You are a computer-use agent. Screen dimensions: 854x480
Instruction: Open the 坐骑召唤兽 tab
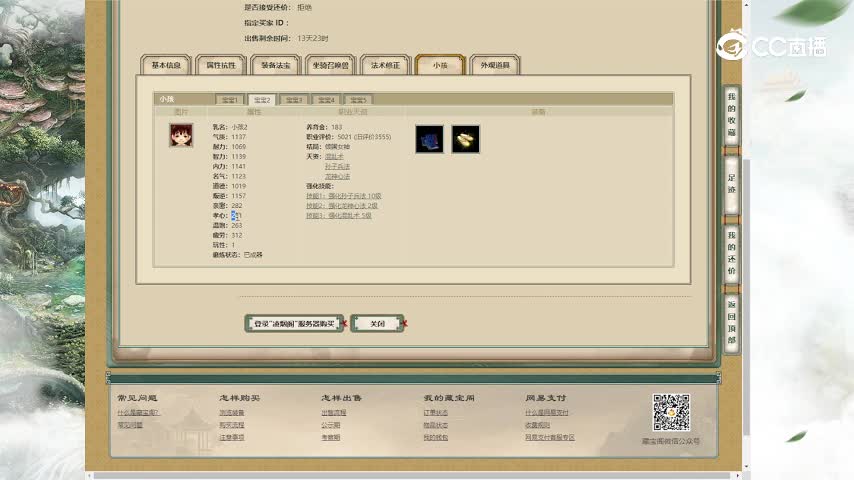pyautogui.click(x=331, y=65)
